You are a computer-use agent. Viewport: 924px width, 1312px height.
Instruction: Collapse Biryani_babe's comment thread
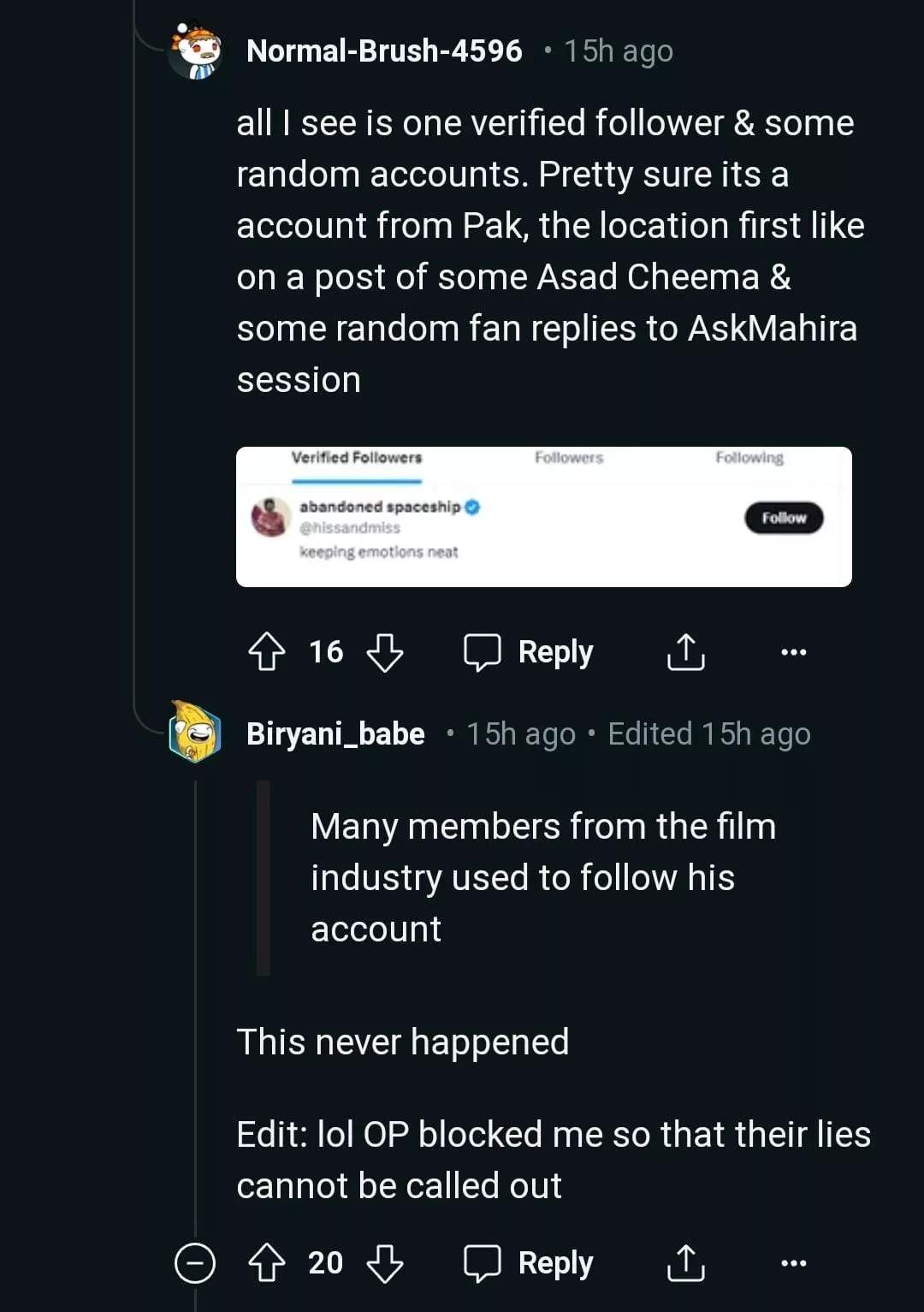(195, 1263)
